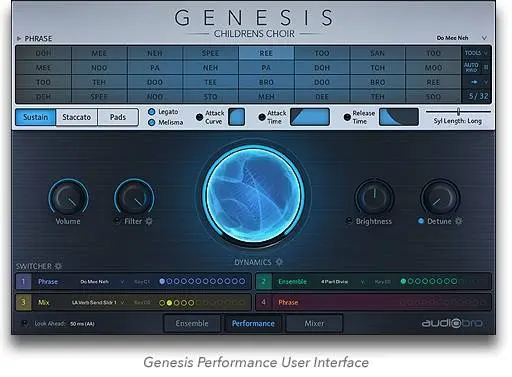The image size is (512, 377).
Task: Select switcher slot number 1
Action: (x=23, y=281)
